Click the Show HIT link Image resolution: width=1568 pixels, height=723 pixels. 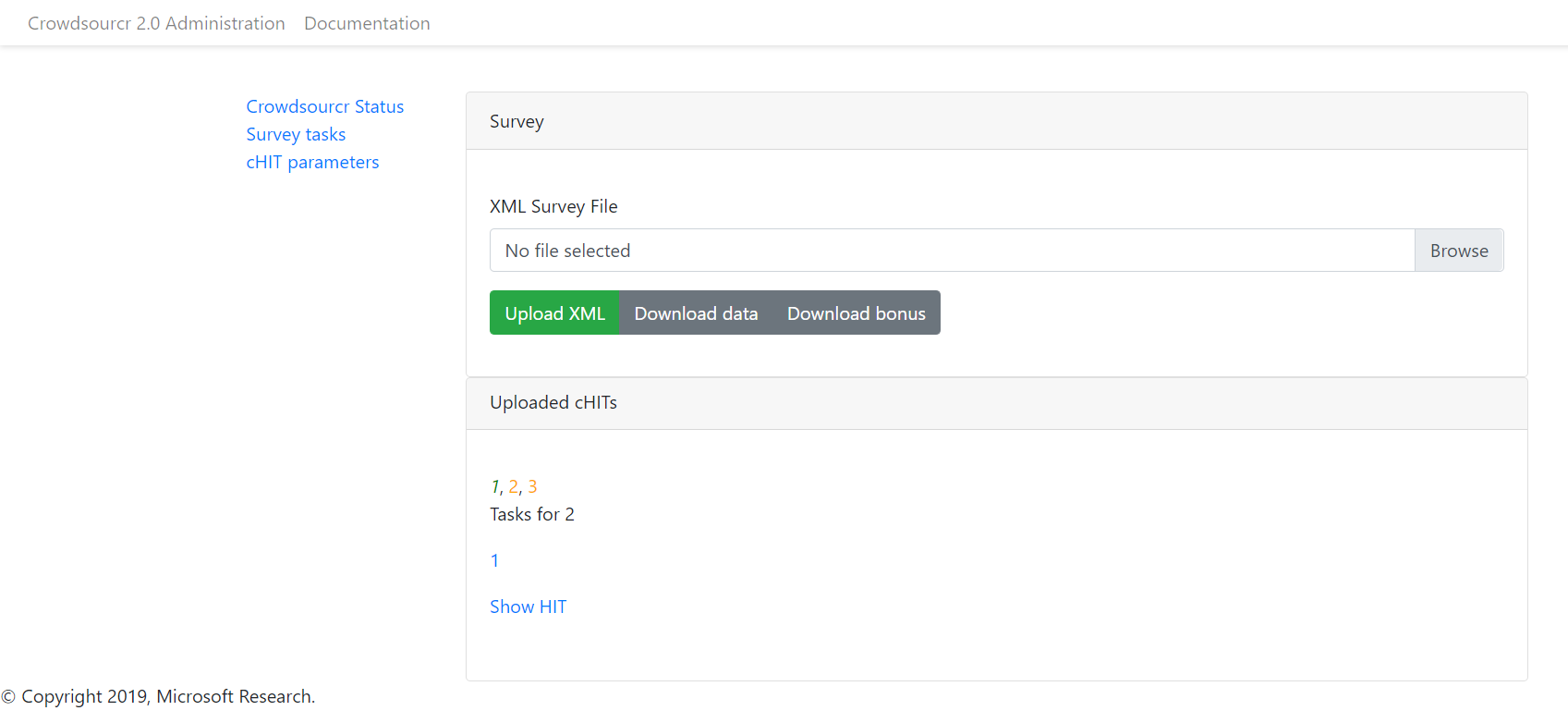pos(528,607)
